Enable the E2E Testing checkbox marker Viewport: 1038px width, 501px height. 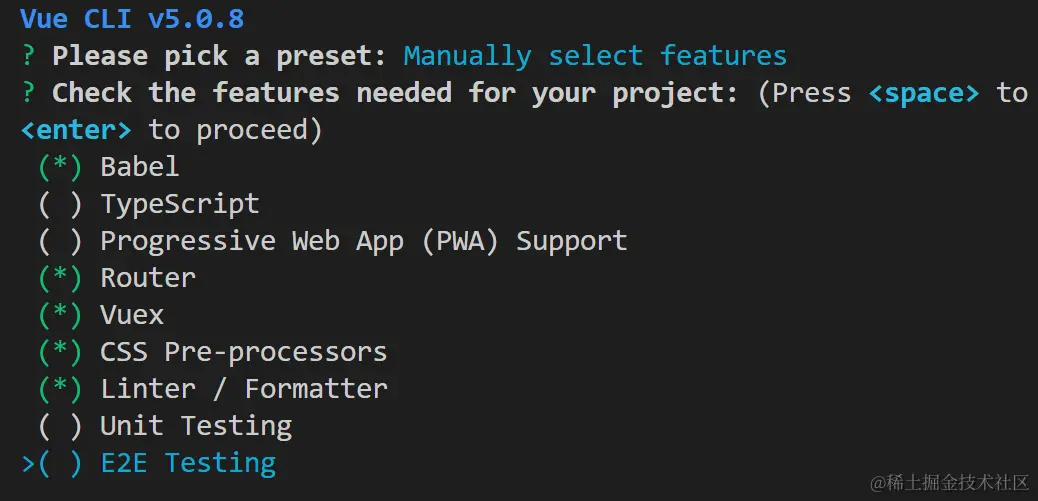(60, 463)
